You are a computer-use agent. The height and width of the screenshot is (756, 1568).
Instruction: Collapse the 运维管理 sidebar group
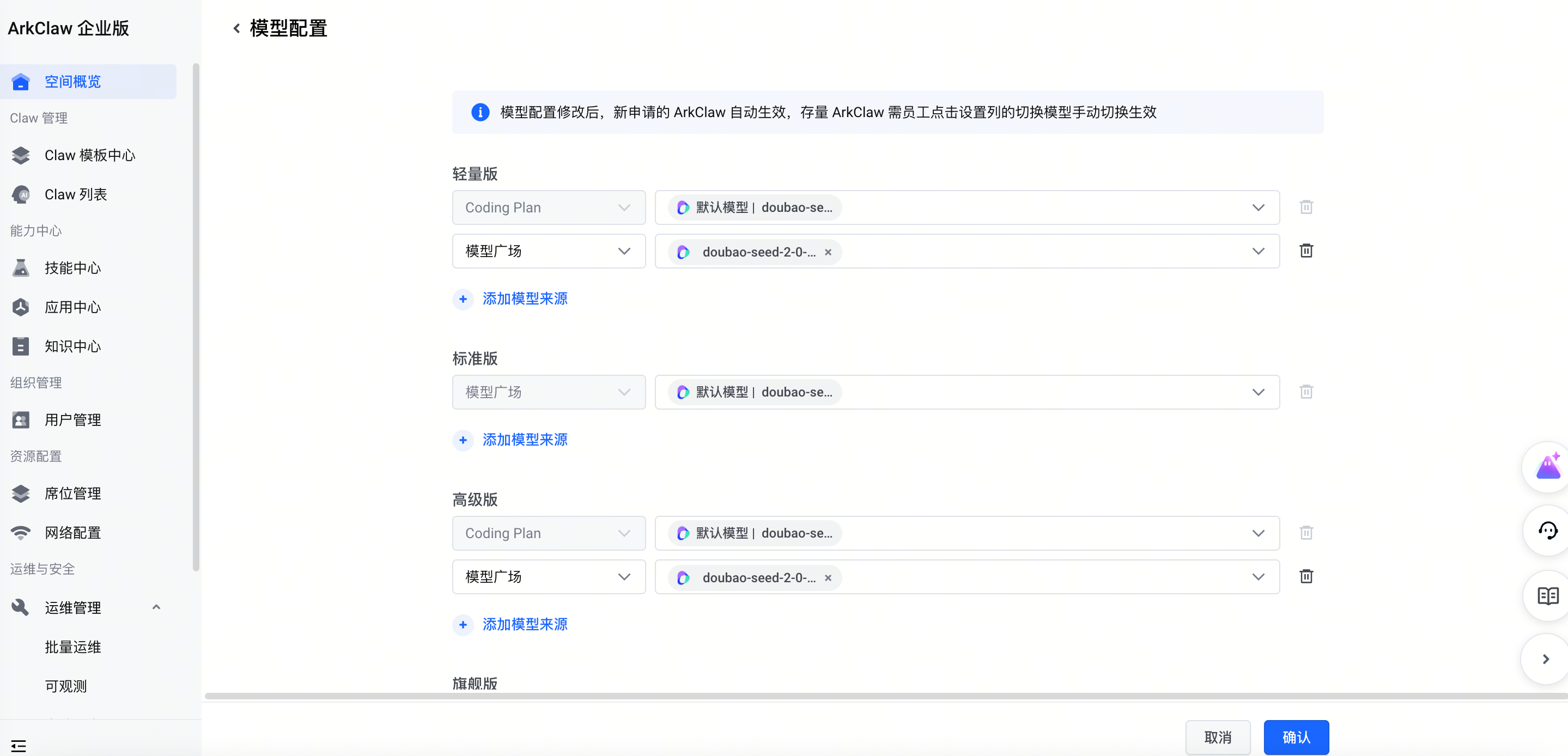156,607
